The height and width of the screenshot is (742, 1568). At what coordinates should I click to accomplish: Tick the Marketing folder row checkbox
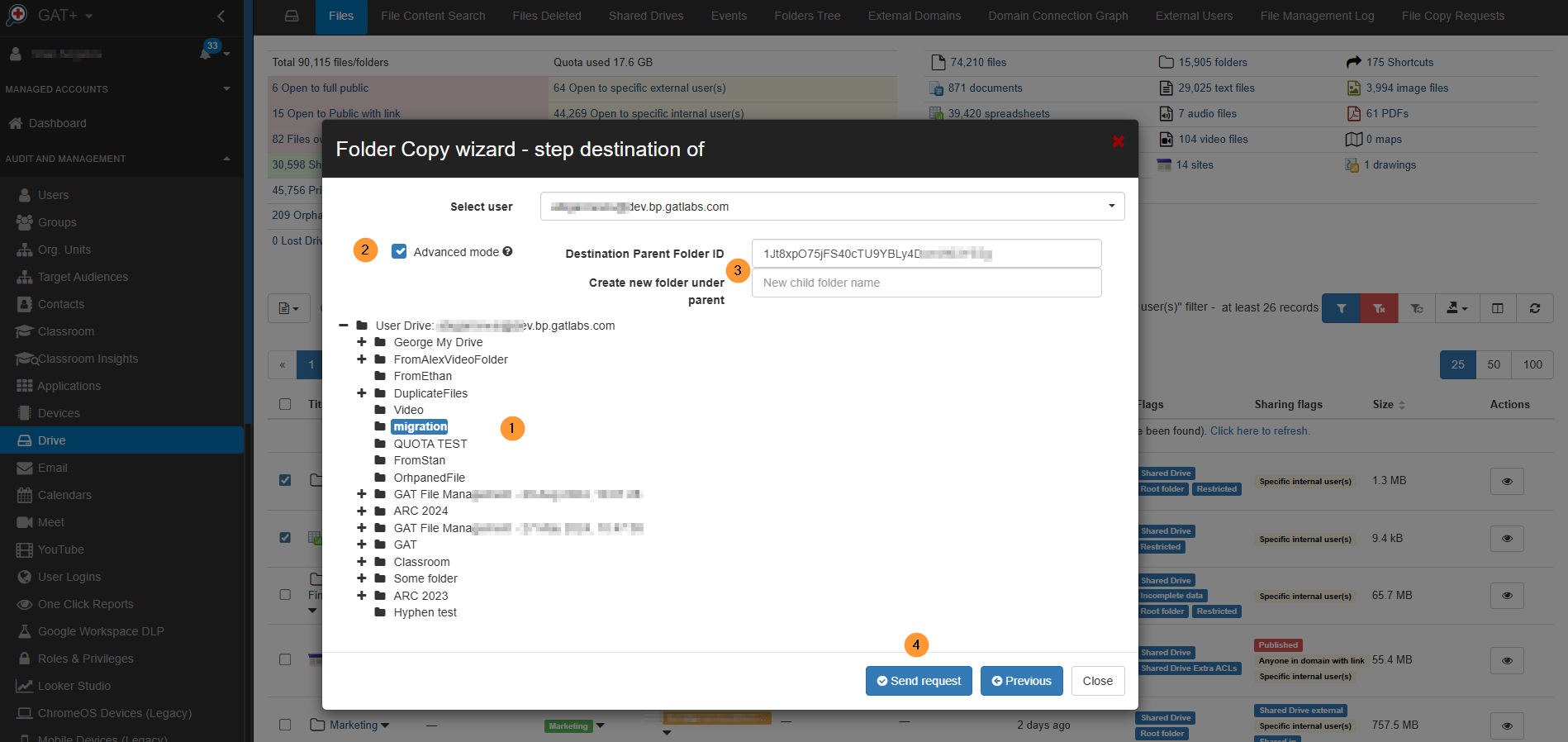[x=285, y=725]
